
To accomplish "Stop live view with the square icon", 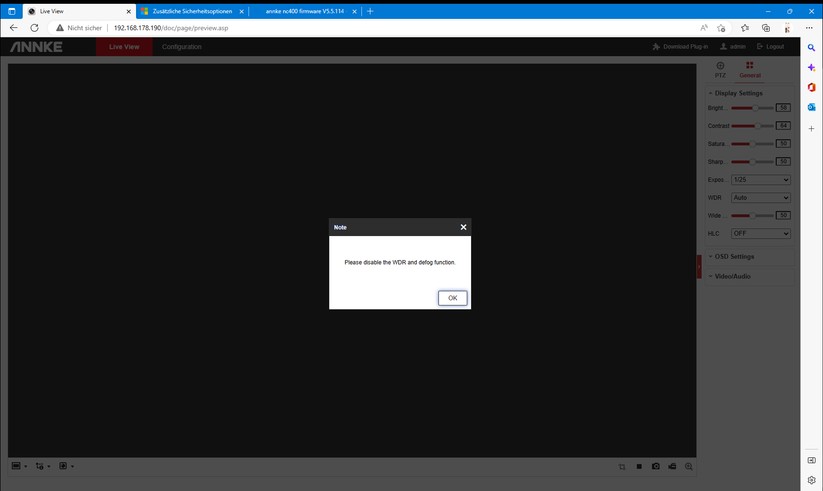I will 639,466.
